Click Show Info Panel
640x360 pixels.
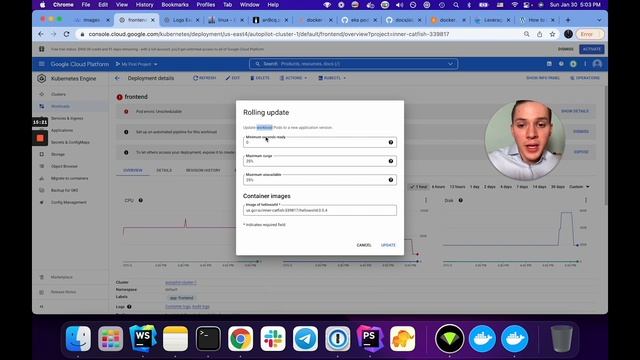[x=542, y=78]
